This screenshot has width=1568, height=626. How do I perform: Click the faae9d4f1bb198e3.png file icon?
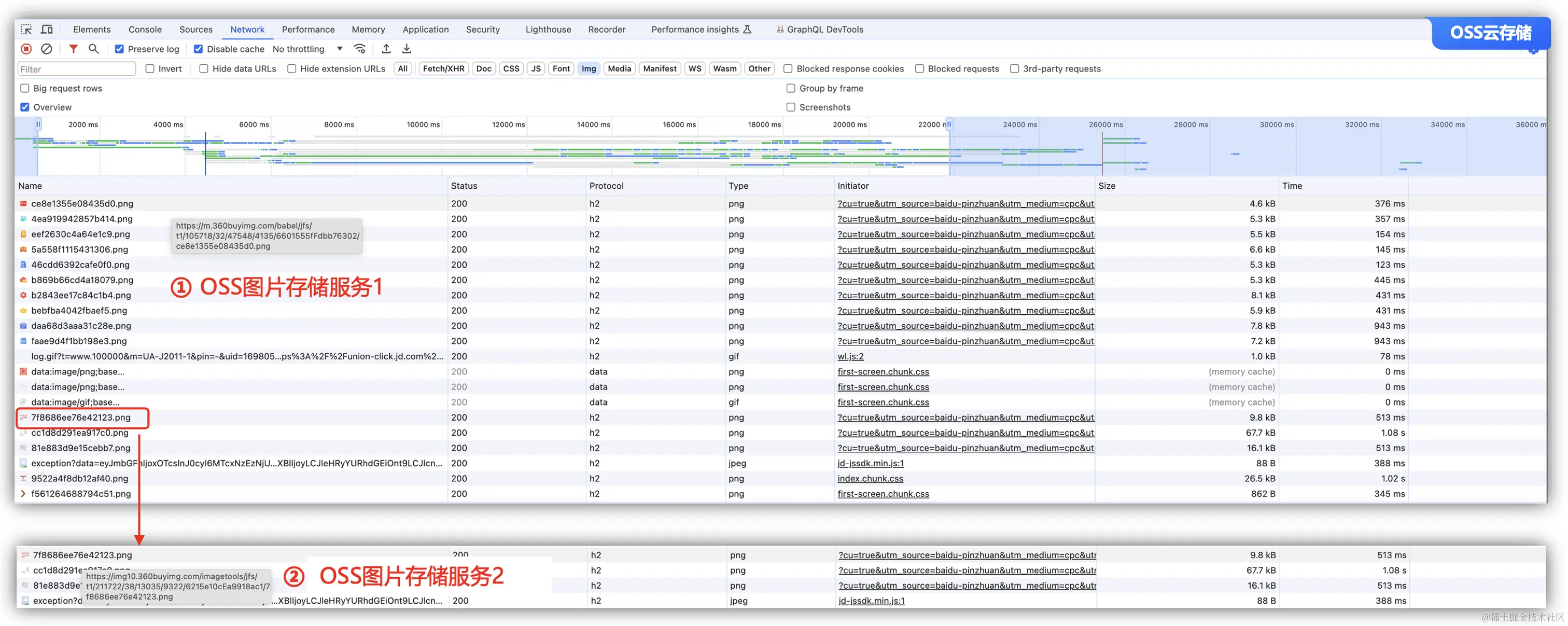tap(23, 341)
